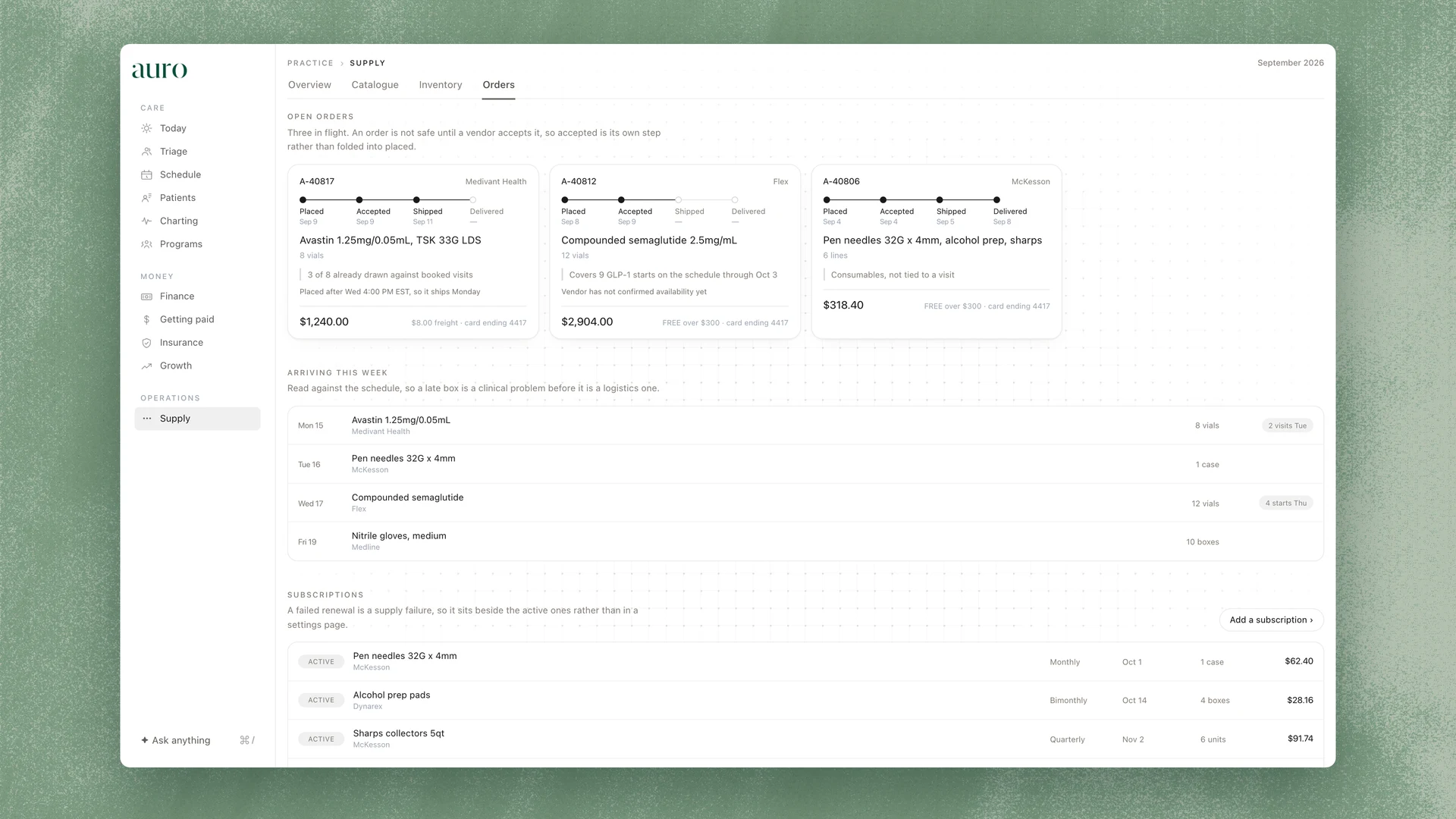Click the Charting pulse icon
This screenshot has width=1456, height=819.
146,221
